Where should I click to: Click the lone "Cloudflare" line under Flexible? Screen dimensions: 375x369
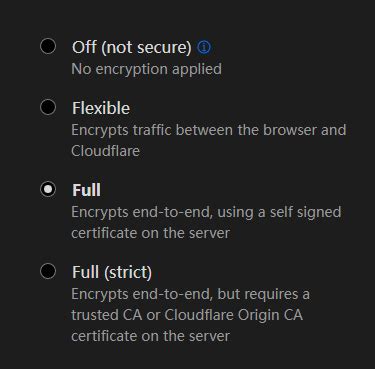[x=105, y=151]
